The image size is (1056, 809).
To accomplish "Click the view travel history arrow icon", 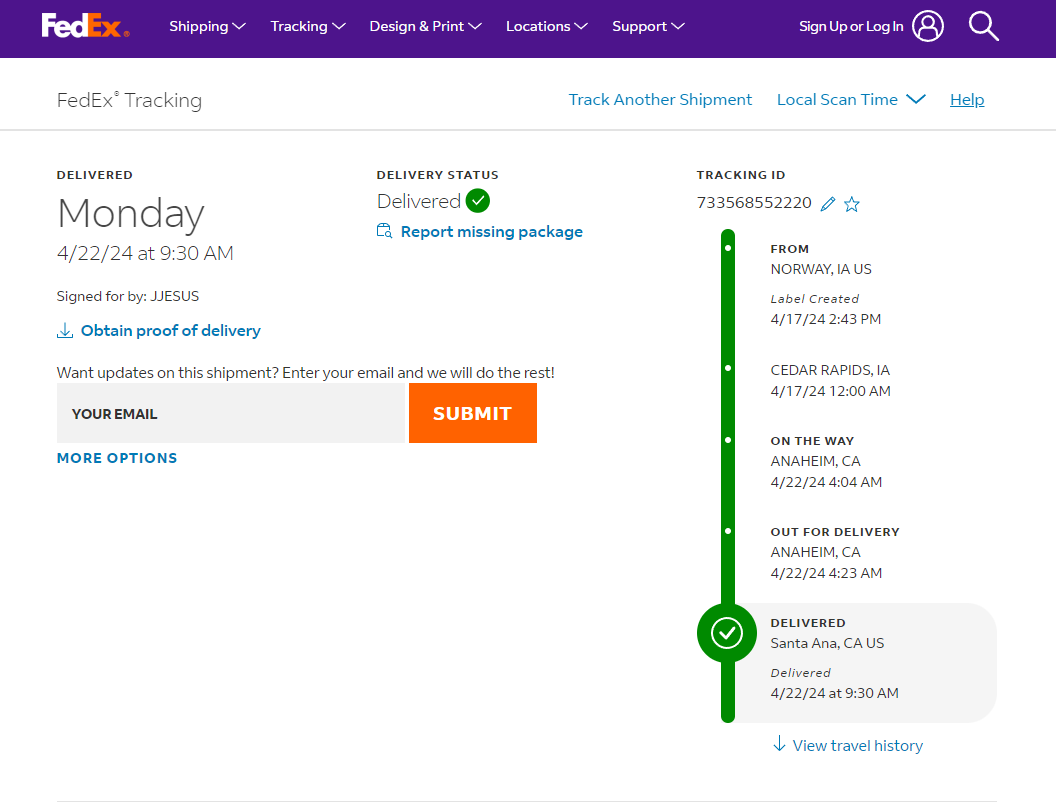I will (779, 744).
